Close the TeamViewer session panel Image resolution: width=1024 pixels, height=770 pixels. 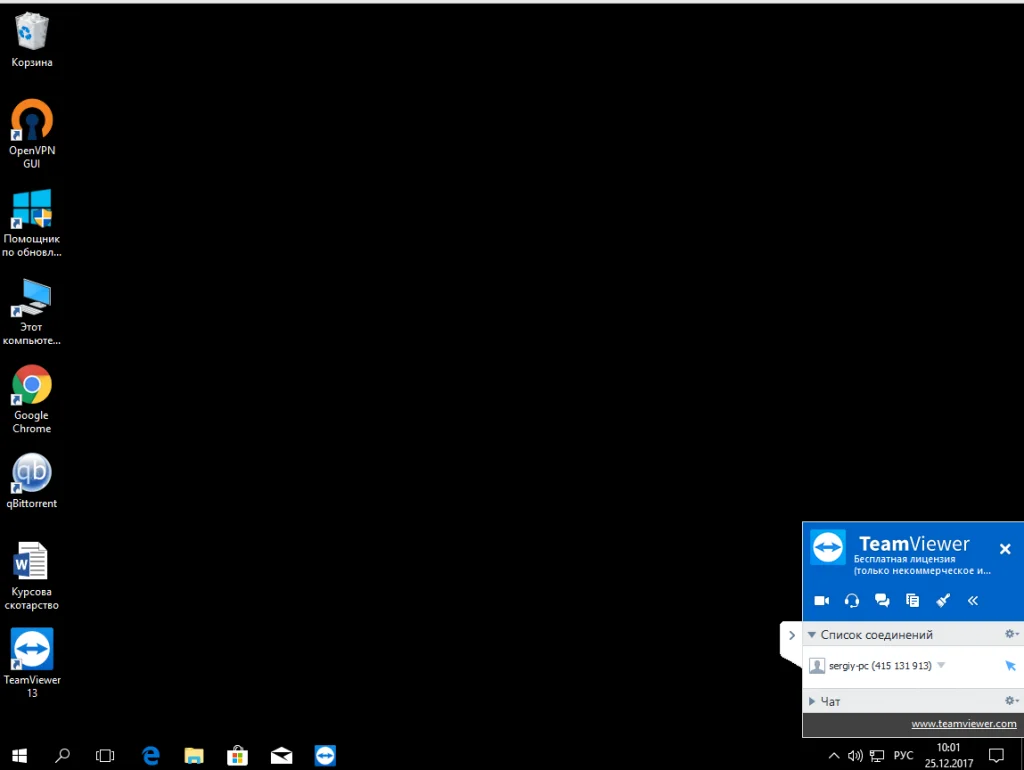[x=1005, y=549]
